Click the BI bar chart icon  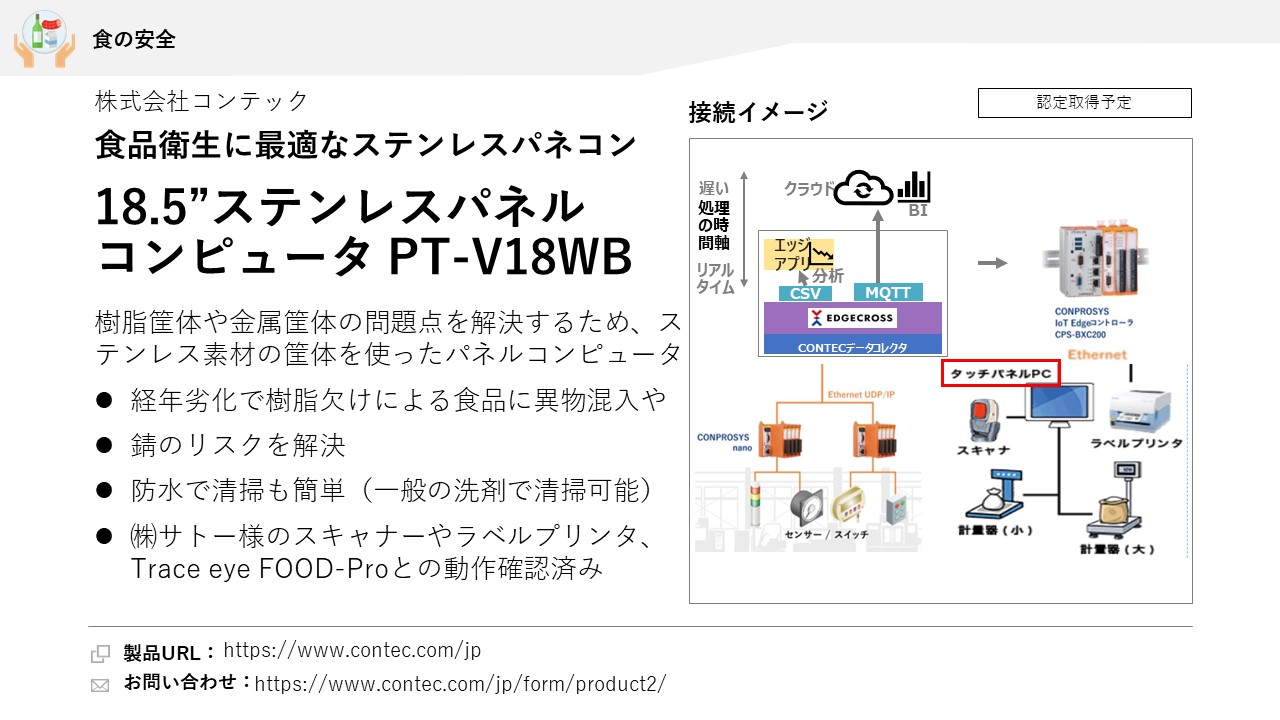(x=914, y=185)
